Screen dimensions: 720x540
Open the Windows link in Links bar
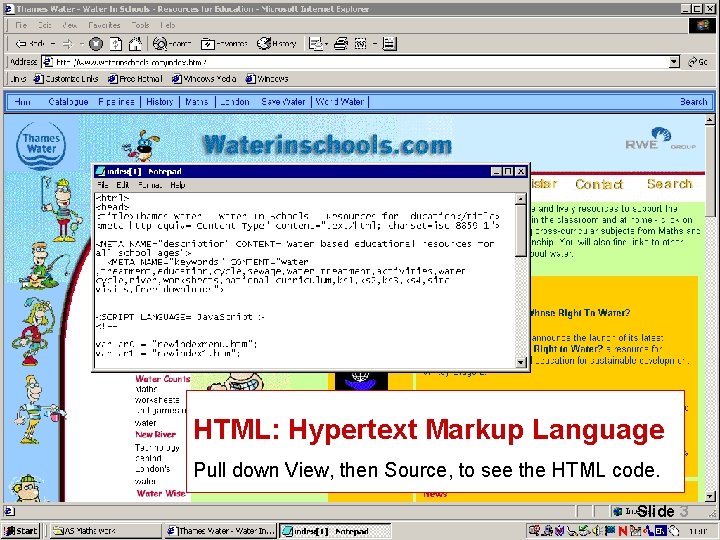(267, 79)
